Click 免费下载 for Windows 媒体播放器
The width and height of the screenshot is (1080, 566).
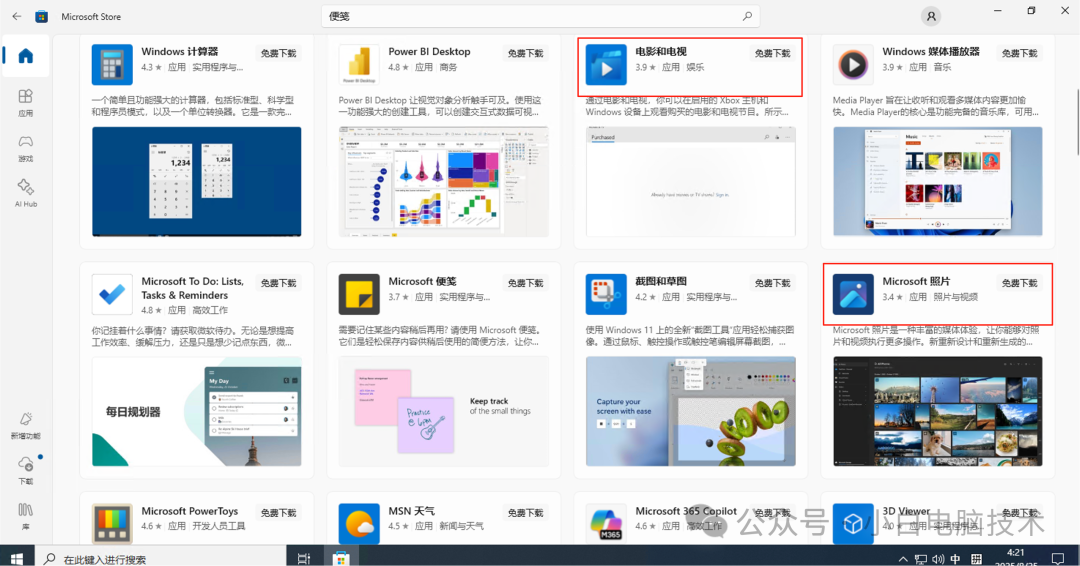coord(1019,53)
